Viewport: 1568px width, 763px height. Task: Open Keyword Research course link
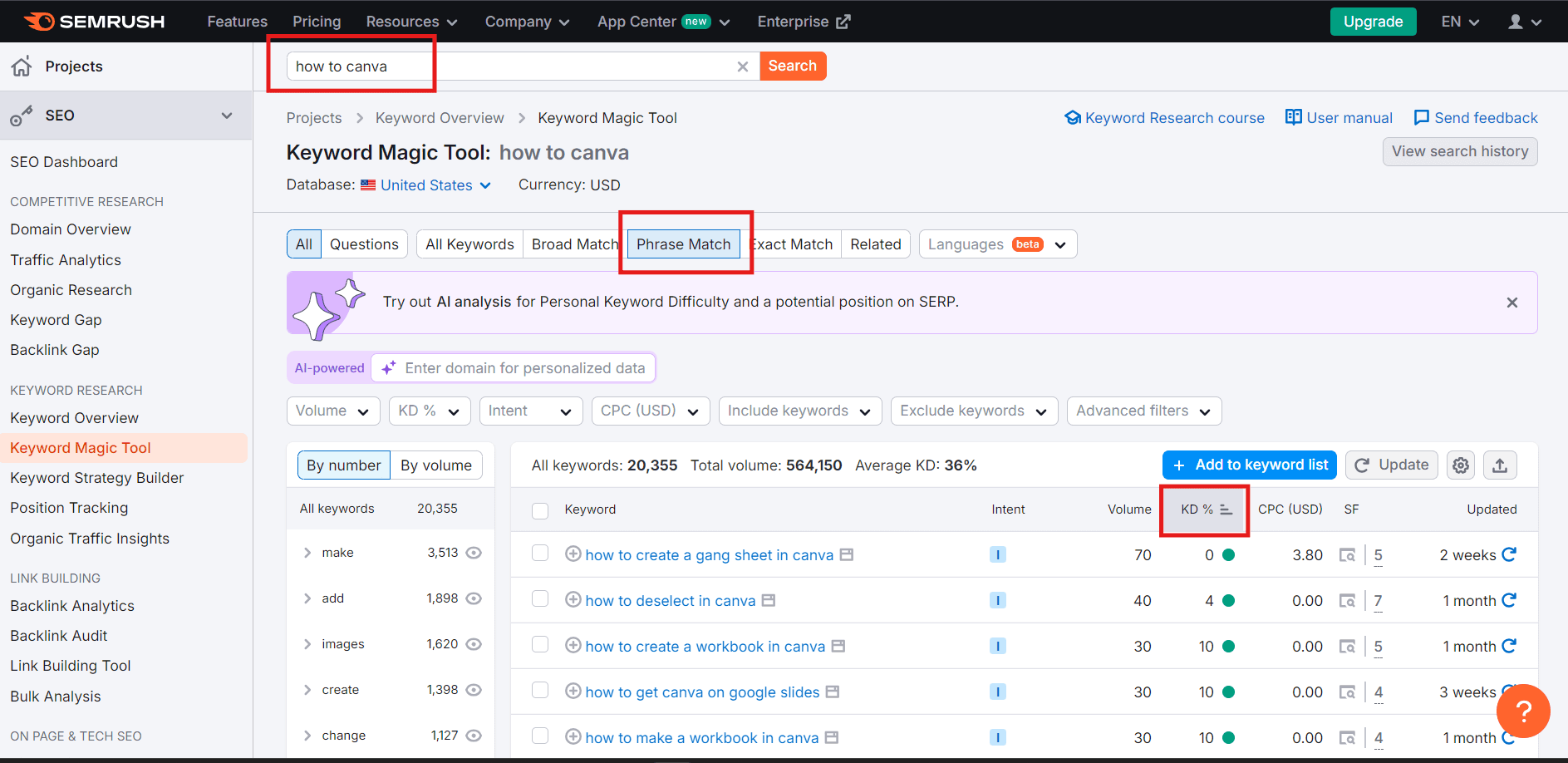coord(1165,118)
